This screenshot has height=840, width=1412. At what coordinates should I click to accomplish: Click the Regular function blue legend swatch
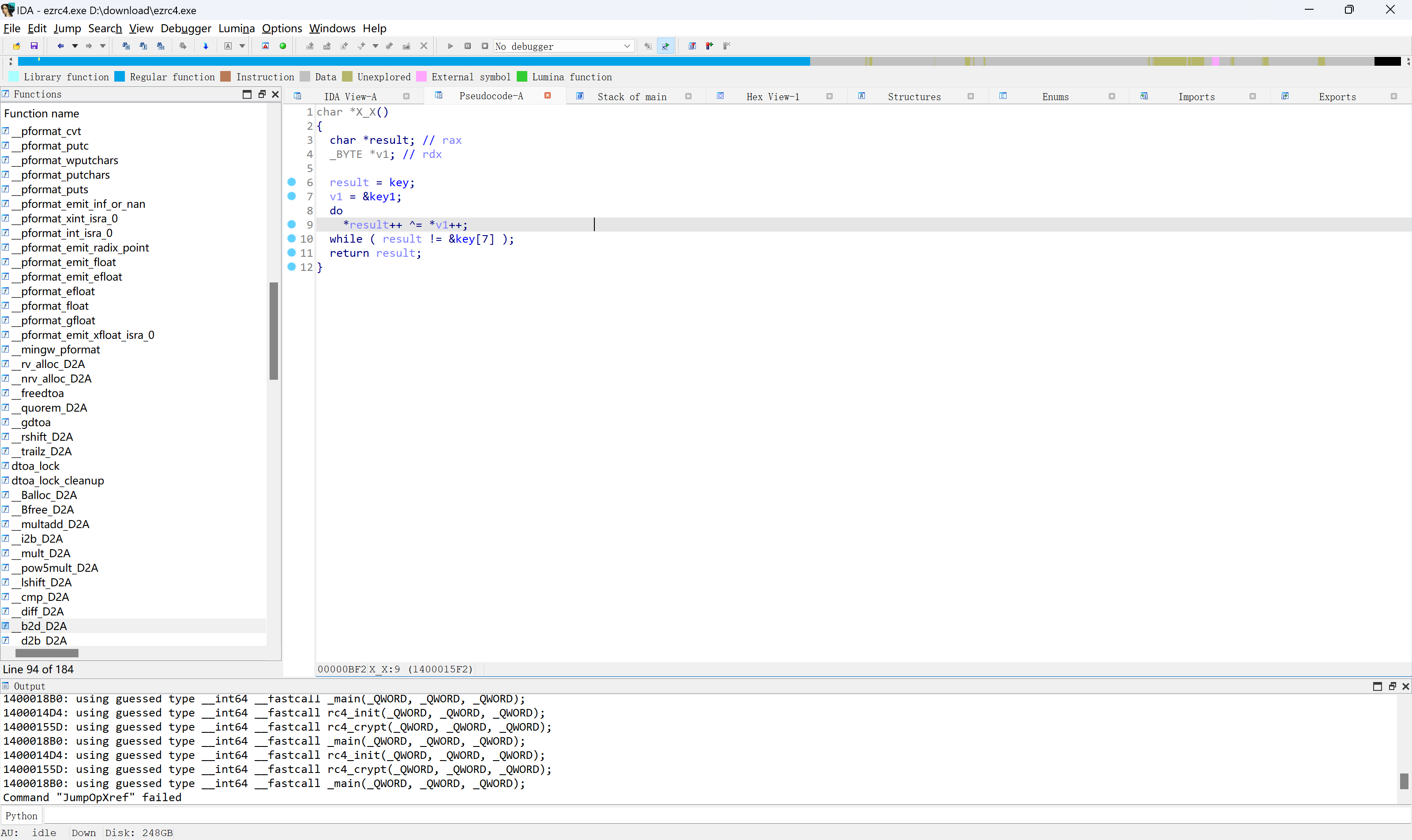click(120, 76)
